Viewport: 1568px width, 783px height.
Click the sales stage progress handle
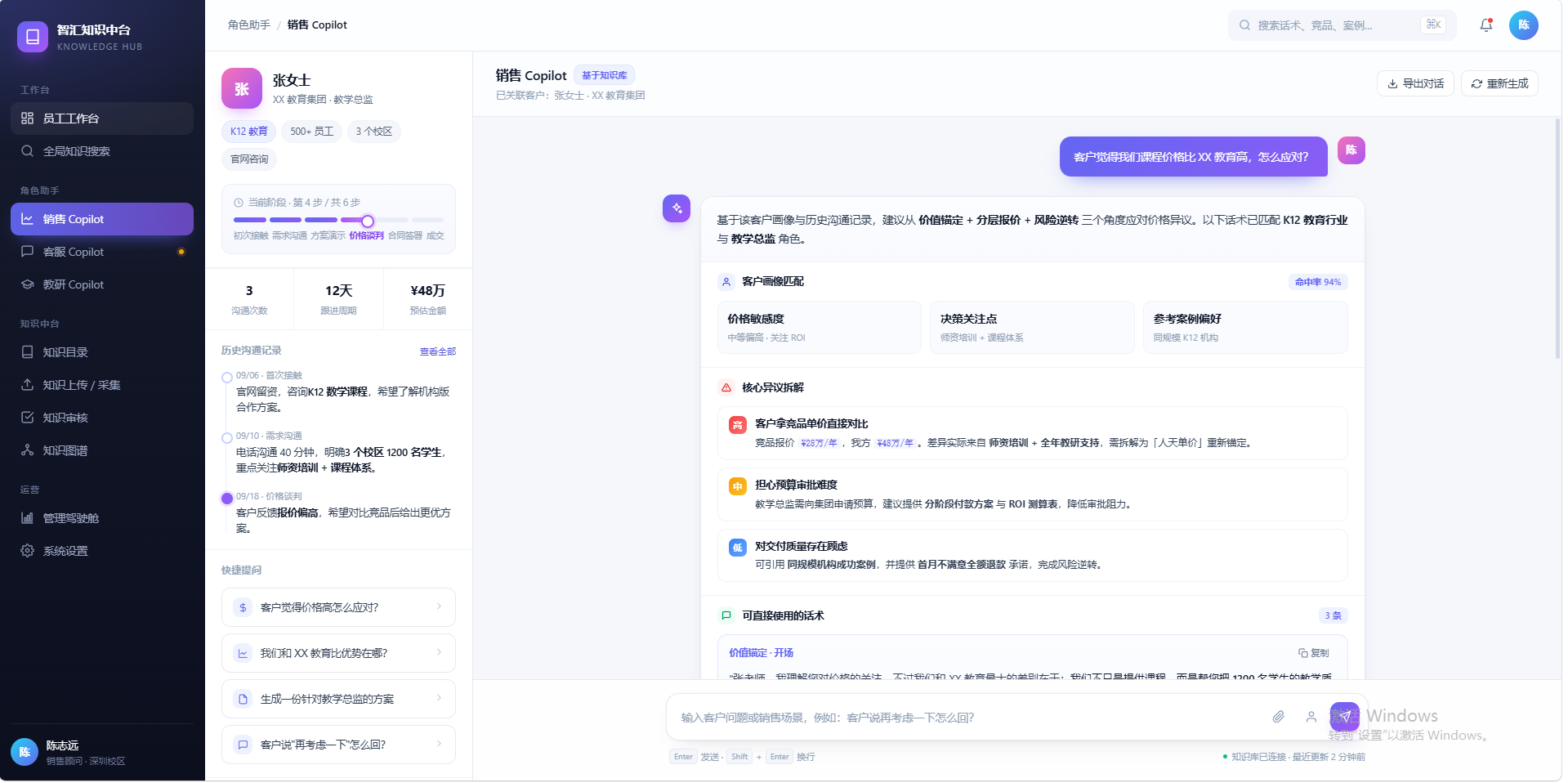point(368,221)
